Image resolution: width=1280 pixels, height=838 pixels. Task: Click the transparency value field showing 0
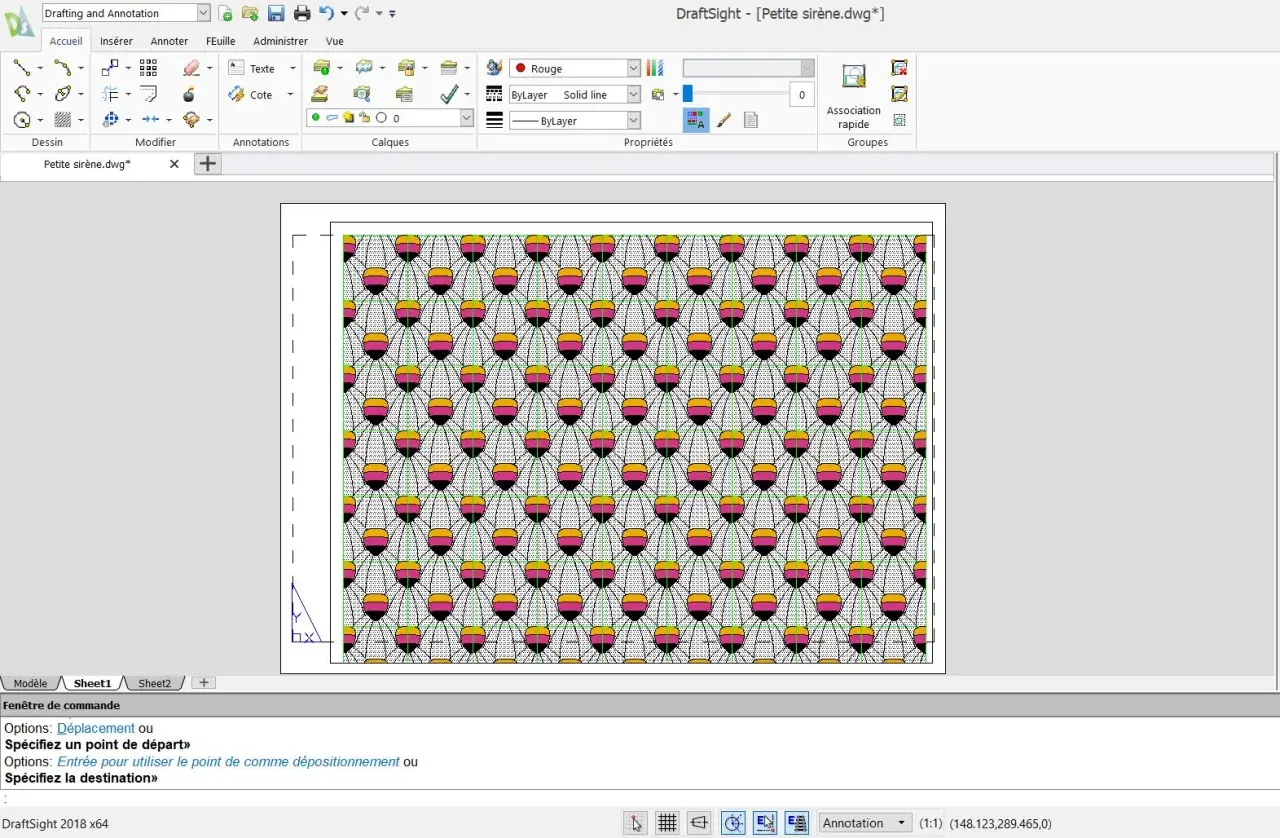click(801, 95)
